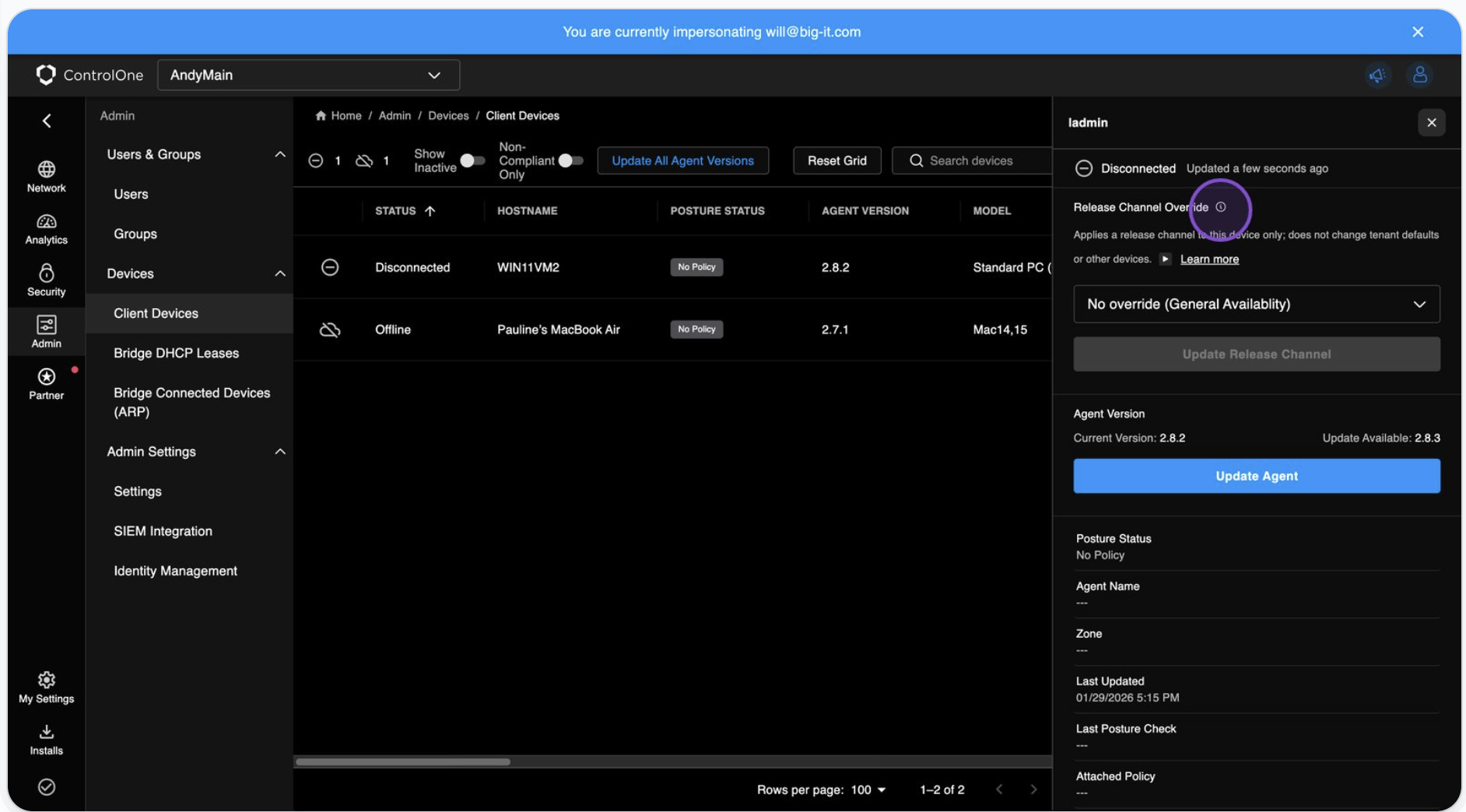This screenshot has height=812, width=1466.
Task: Open the Learn more link
Action: 1209,259
